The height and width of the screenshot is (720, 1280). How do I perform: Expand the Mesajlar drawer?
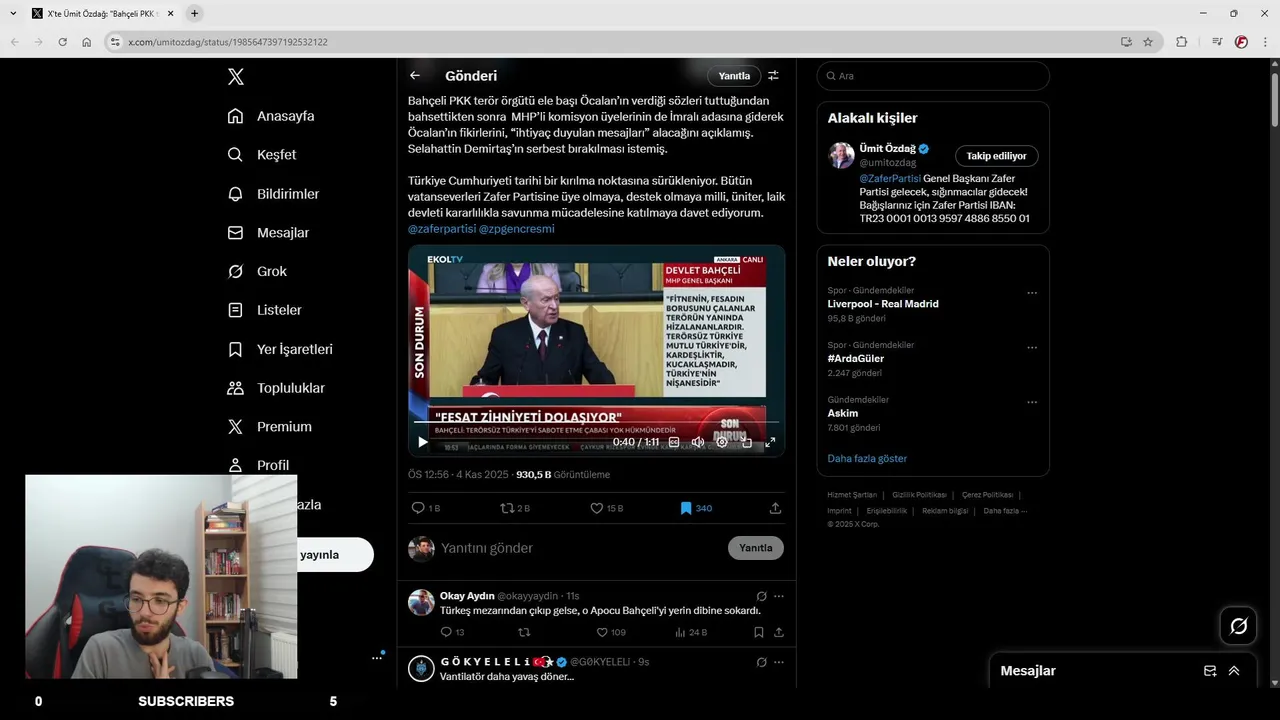click(x=1234, y=671)
